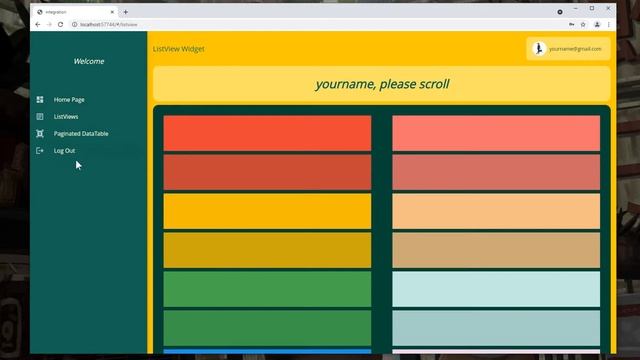
Task: Open Home Page from sidebar menu
Action: (x=69, y=100)
